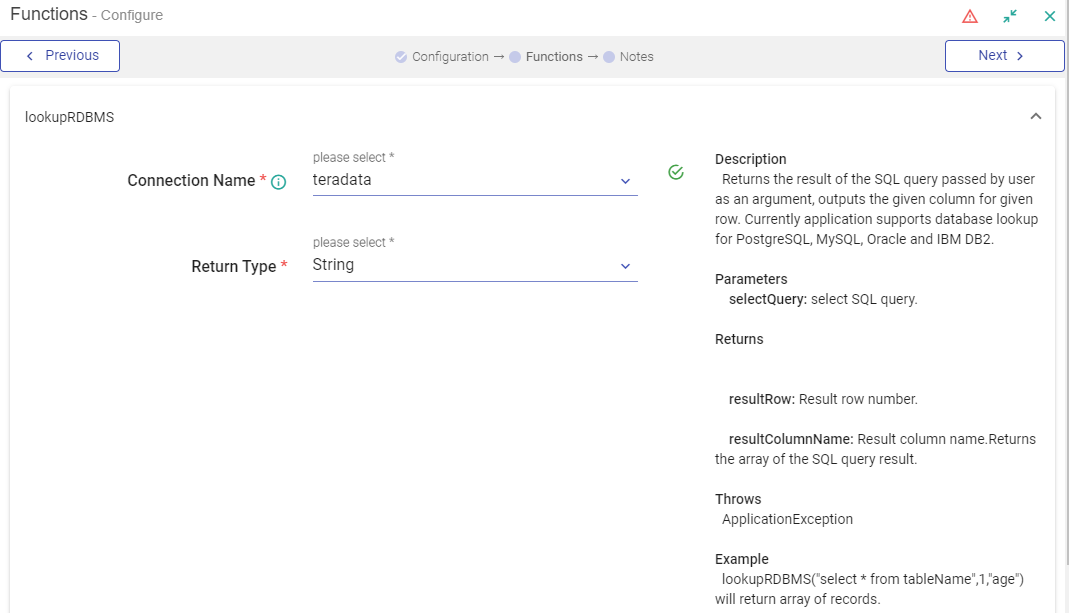Select the Configuration wizard step
1069x613 pixels.
pyautogui.click(x=442, y=57)
